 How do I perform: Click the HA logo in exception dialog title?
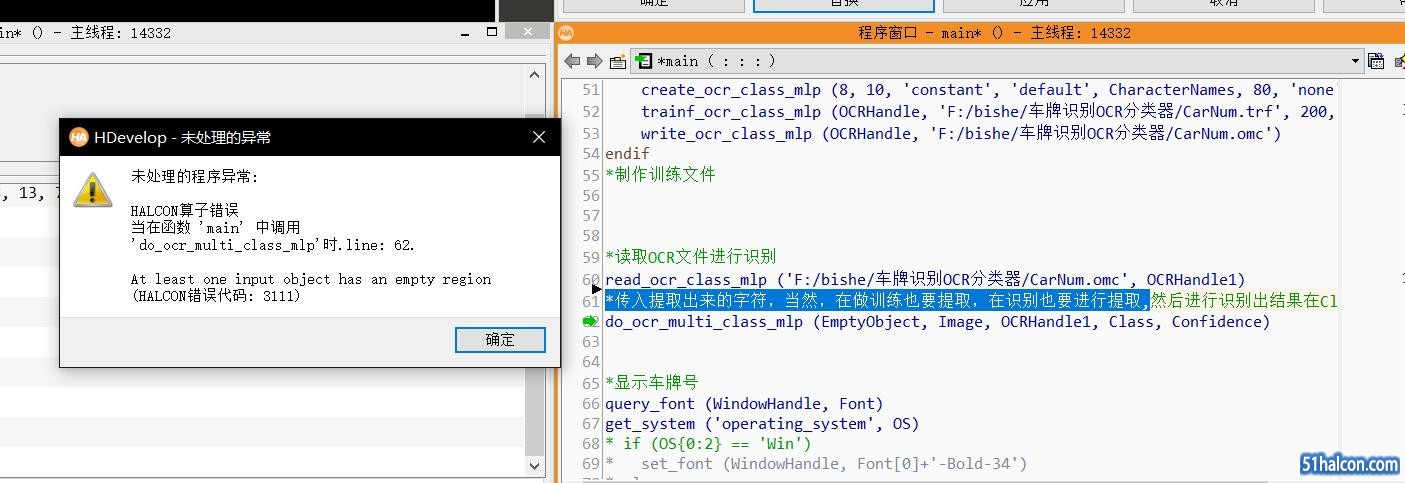[x=78, y=137]
